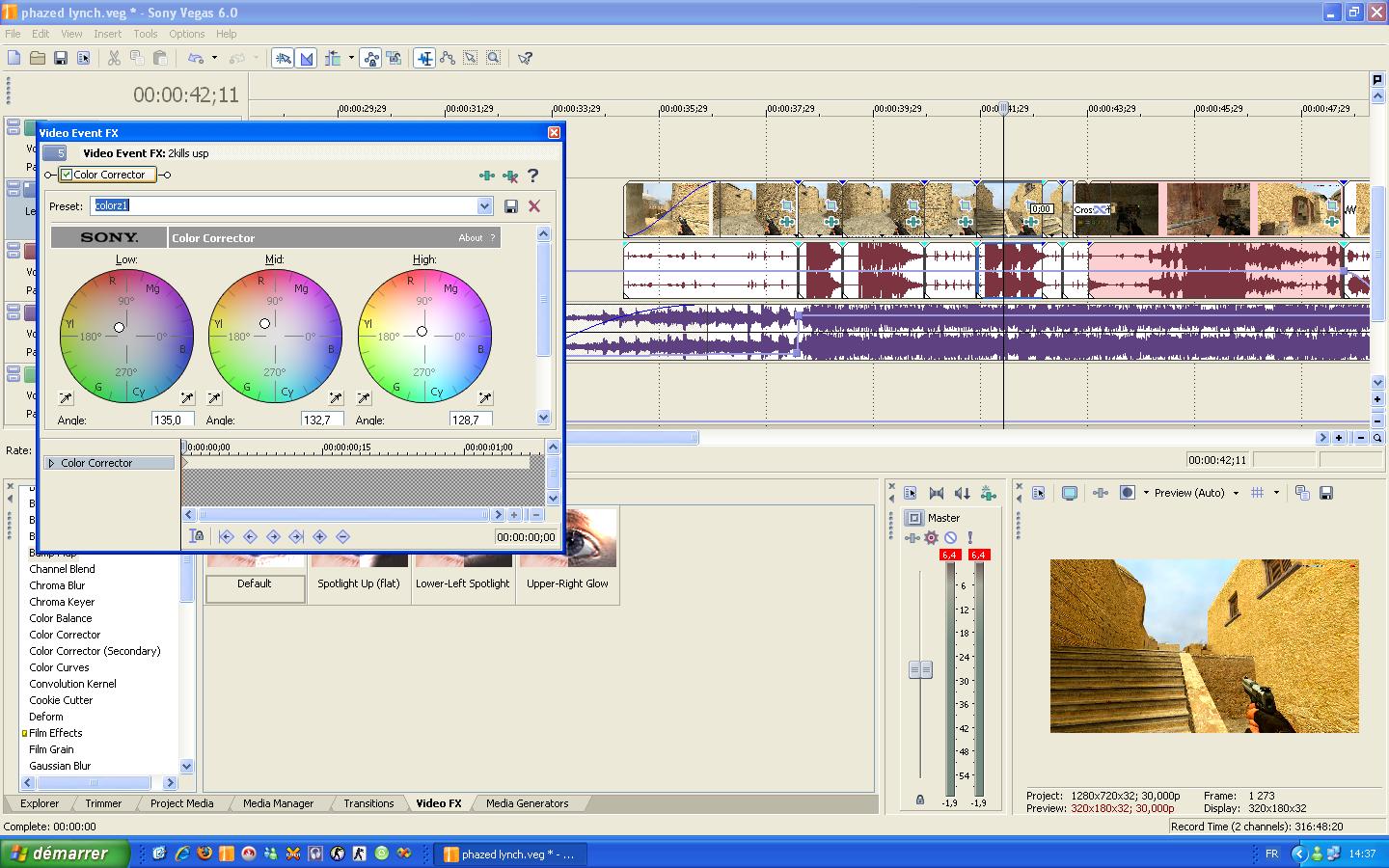This screenshot has width=1389, height=868.
Task: Click the Low color wheel control point
Action: click(119, 328)
